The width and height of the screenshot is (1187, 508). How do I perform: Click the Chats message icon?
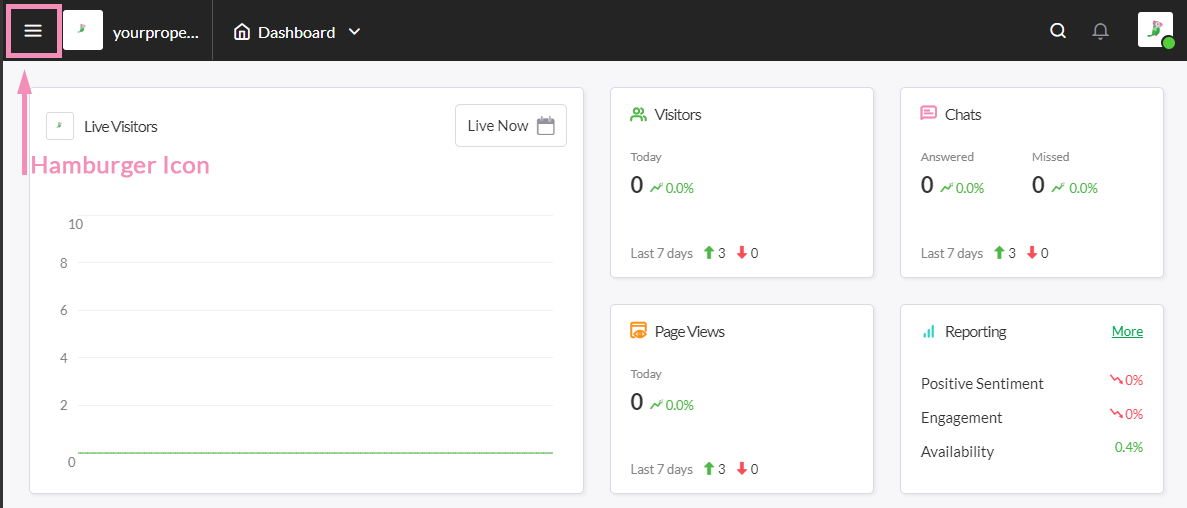[x=929, y=114]
